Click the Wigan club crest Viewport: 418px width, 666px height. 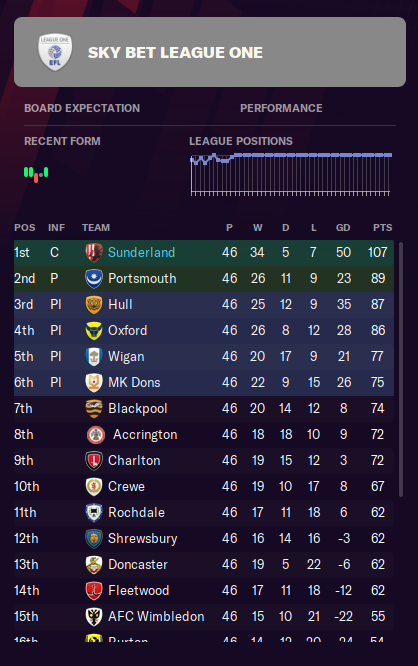[x=94, y=356]
